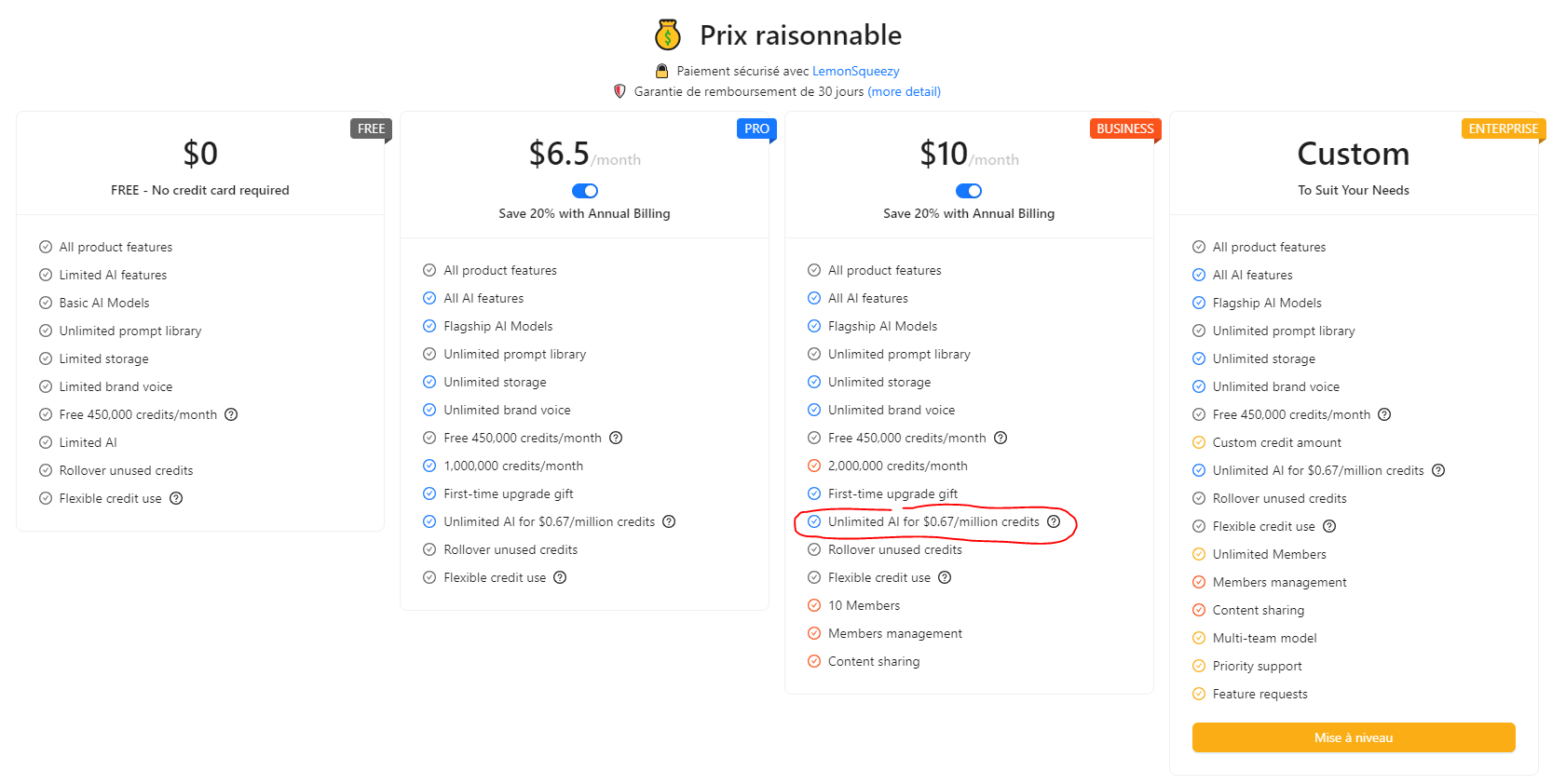Toggle annual billing switch on BUSINESS plan
1552x784 pixels.
969,191
